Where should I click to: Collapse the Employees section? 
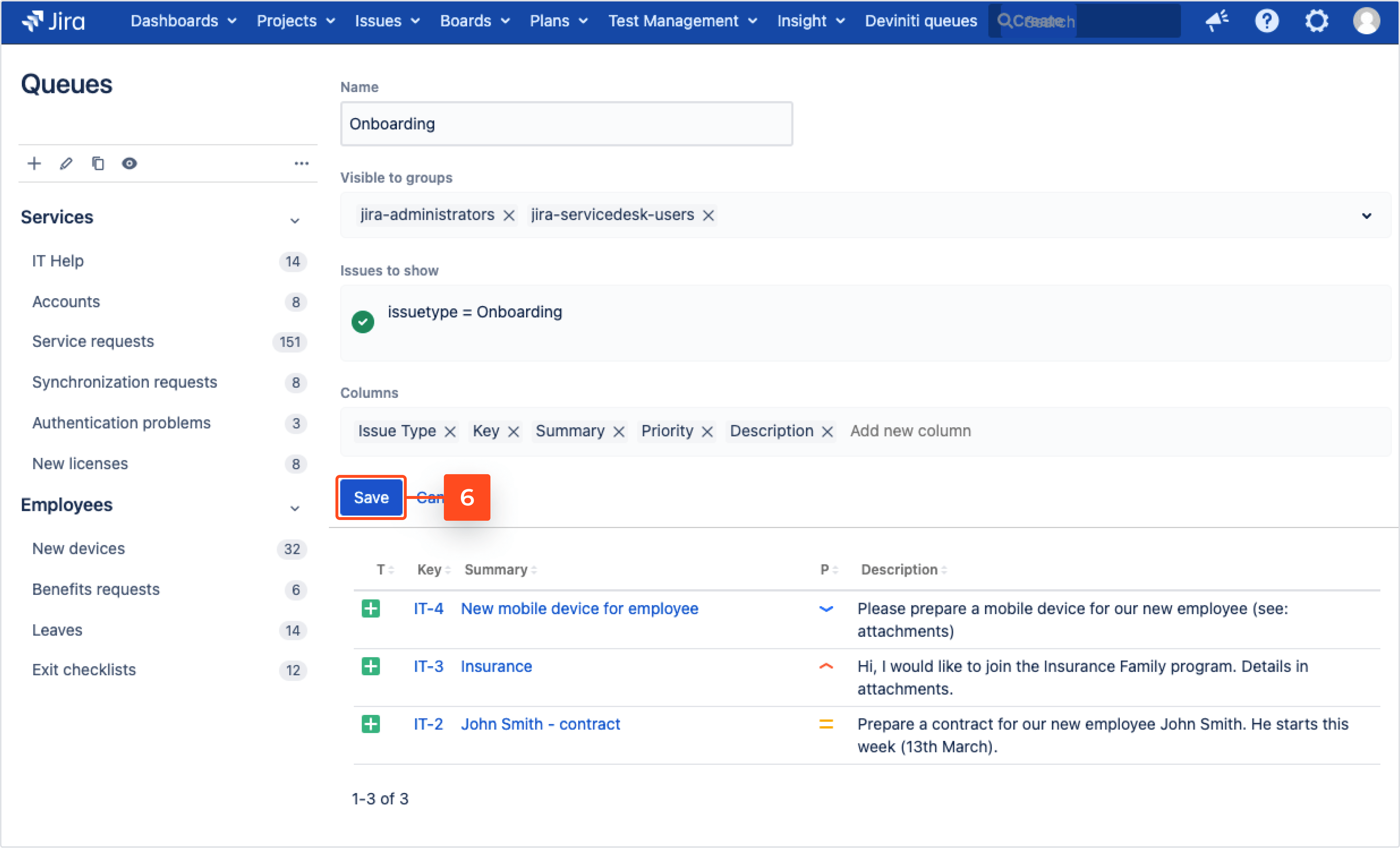[294, 508]
